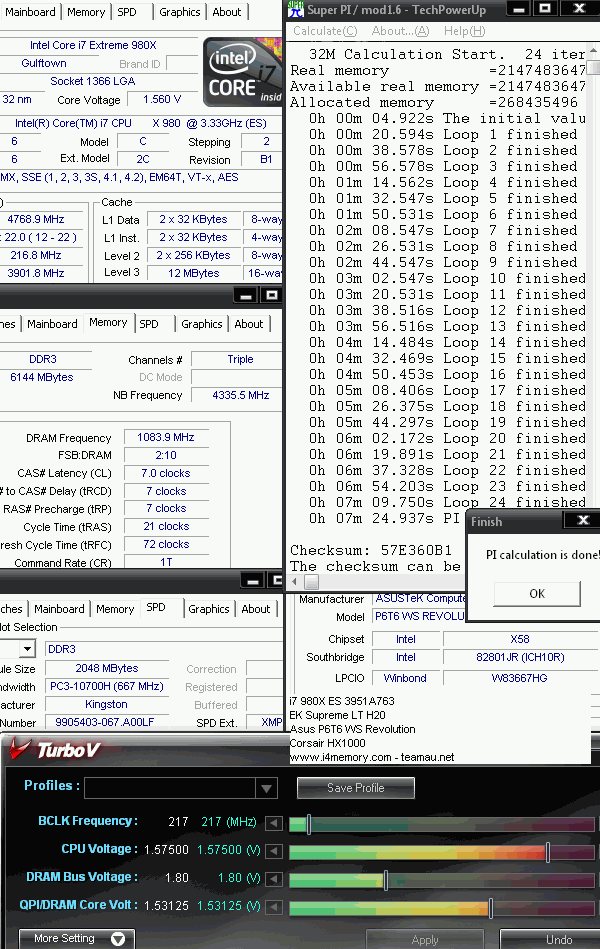600x949 pixels.
Task: Open Graphics tab in the Intel-logo CPU-Z window
Action: [x=179, y=12]
